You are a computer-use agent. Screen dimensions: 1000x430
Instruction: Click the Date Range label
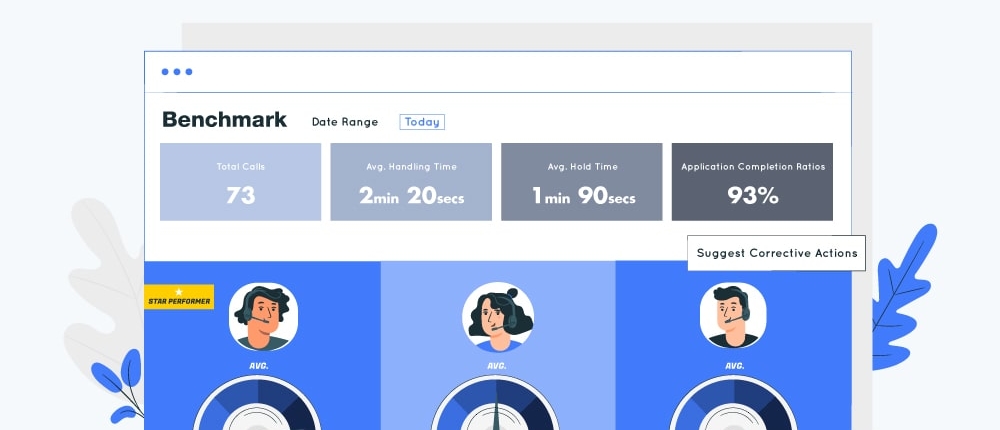[x=345, y=122]
